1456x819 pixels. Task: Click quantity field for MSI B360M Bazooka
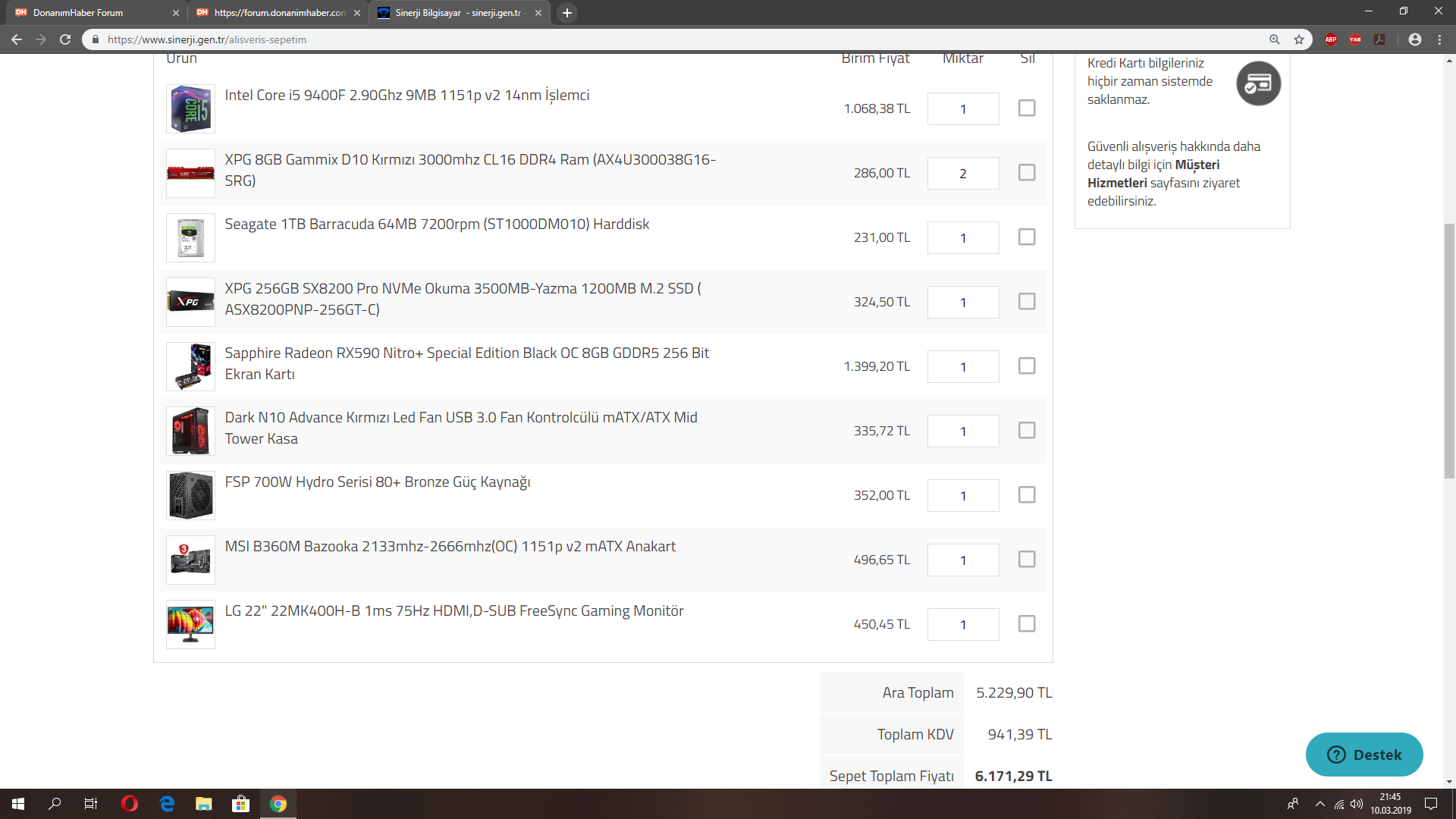pyautogui.click(x=963, y=560)
